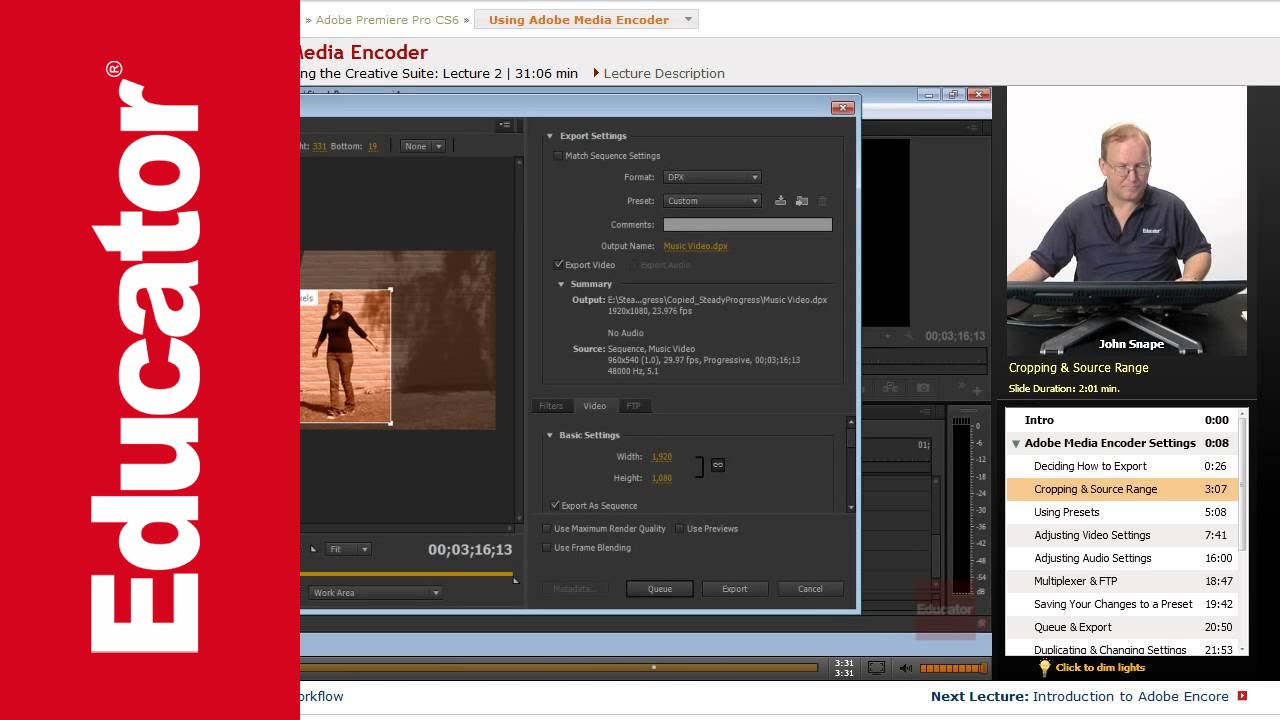Click the Export button
Image resolution: width=1280 pixels, height=720 pixels.
click(735, 589)
